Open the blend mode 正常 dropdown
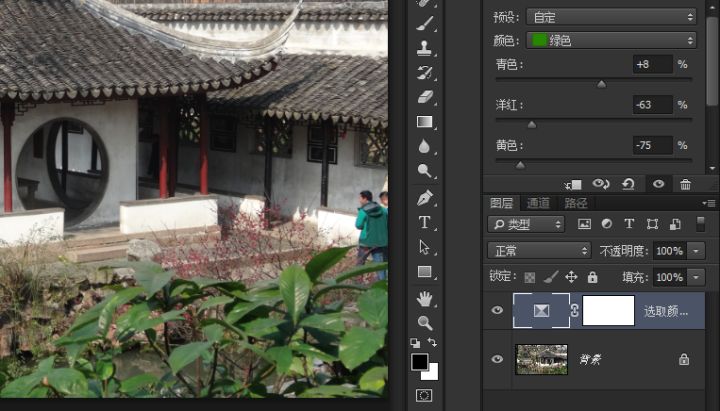720x411 pixels. point(539,251)
